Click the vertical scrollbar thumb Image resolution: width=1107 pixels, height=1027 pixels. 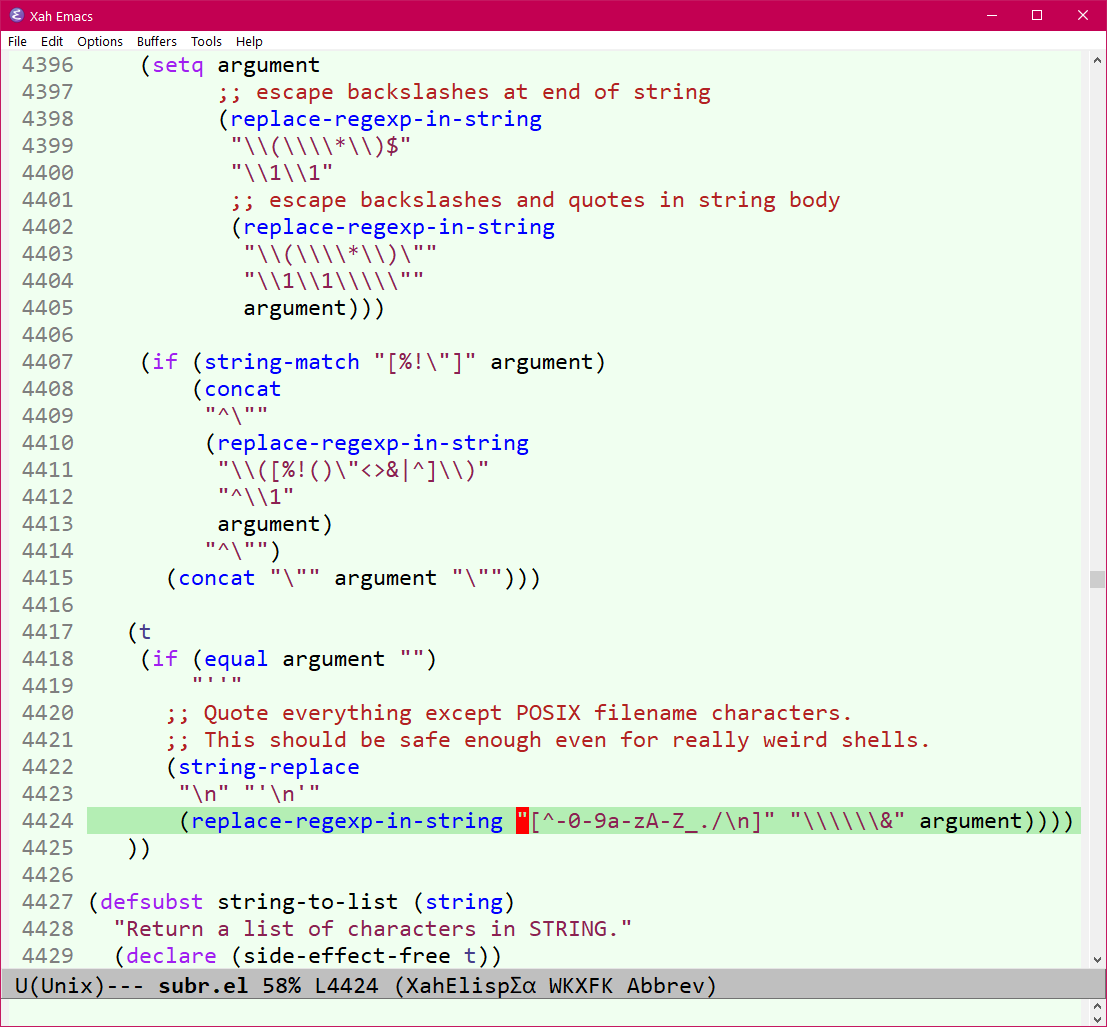point(1097,580)
